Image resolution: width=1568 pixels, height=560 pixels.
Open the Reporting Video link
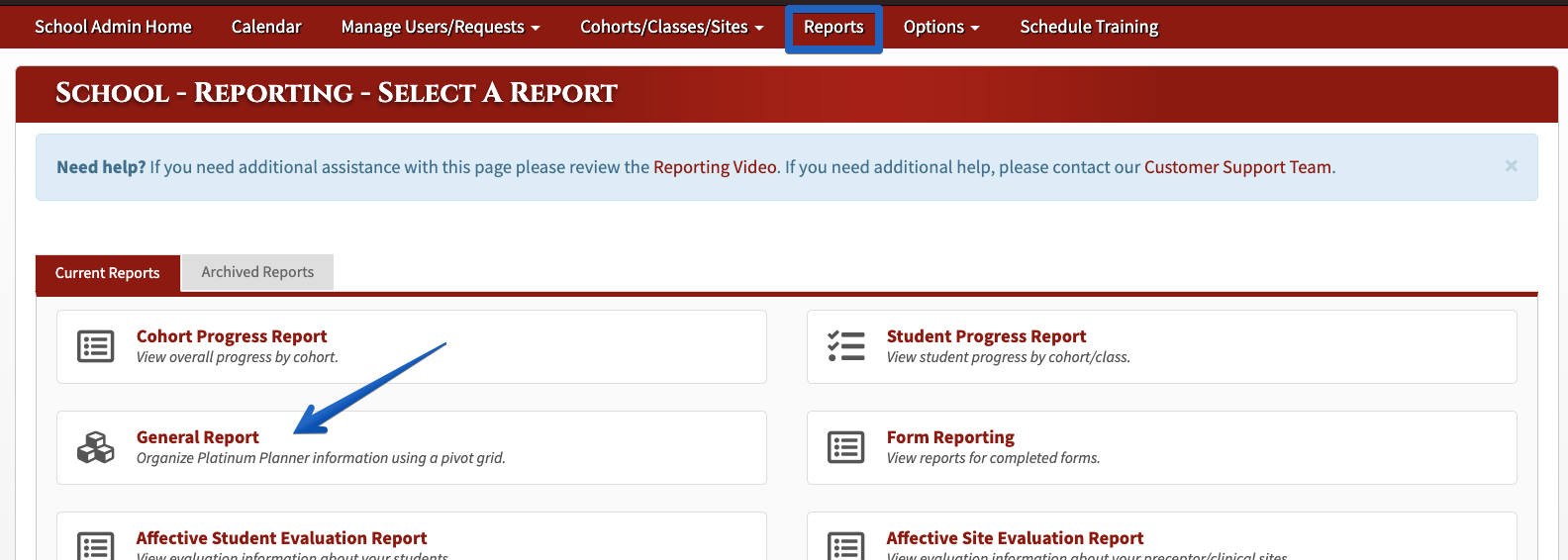tap(715, 167)
